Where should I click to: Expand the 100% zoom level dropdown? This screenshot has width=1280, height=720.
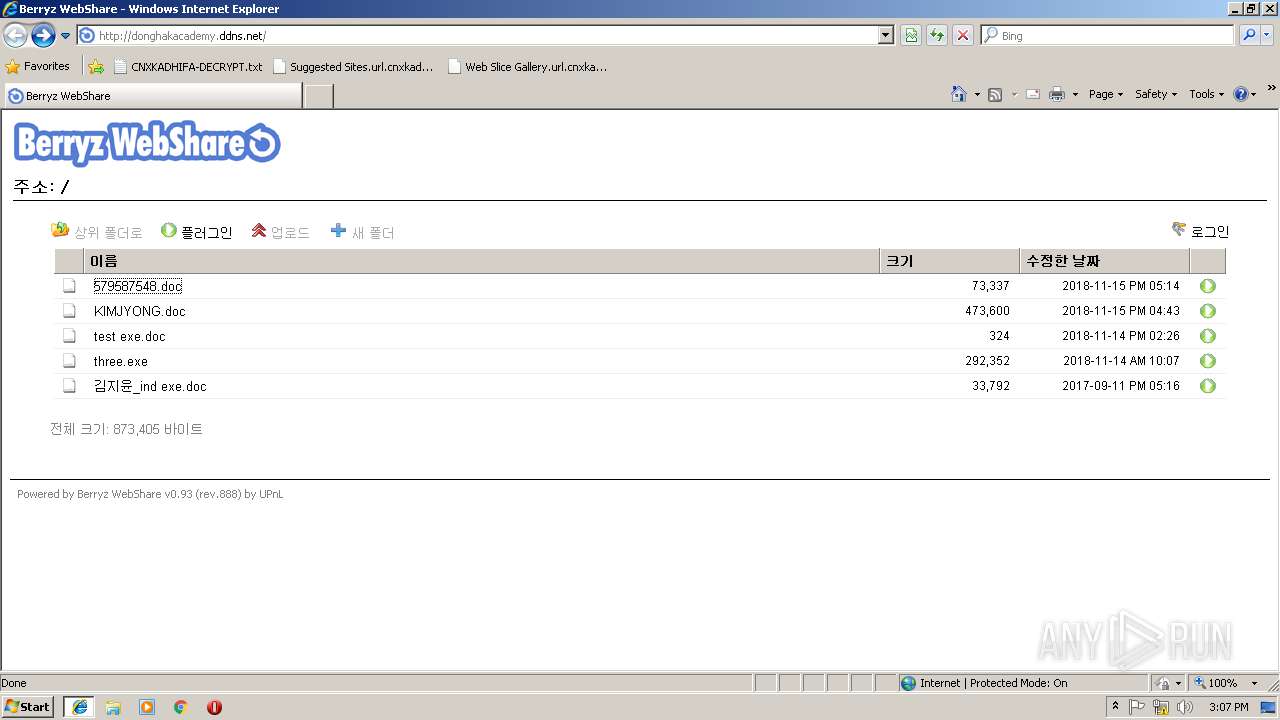(1254, 683)
